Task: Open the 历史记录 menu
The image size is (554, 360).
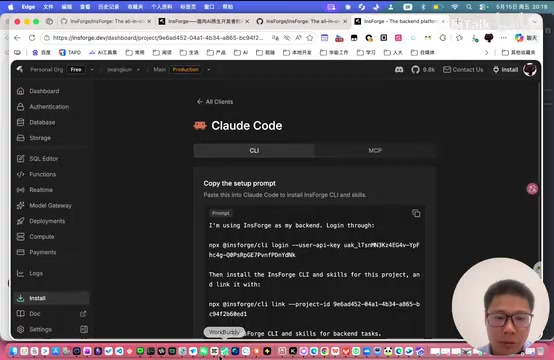Action: [x=108, y=7]
